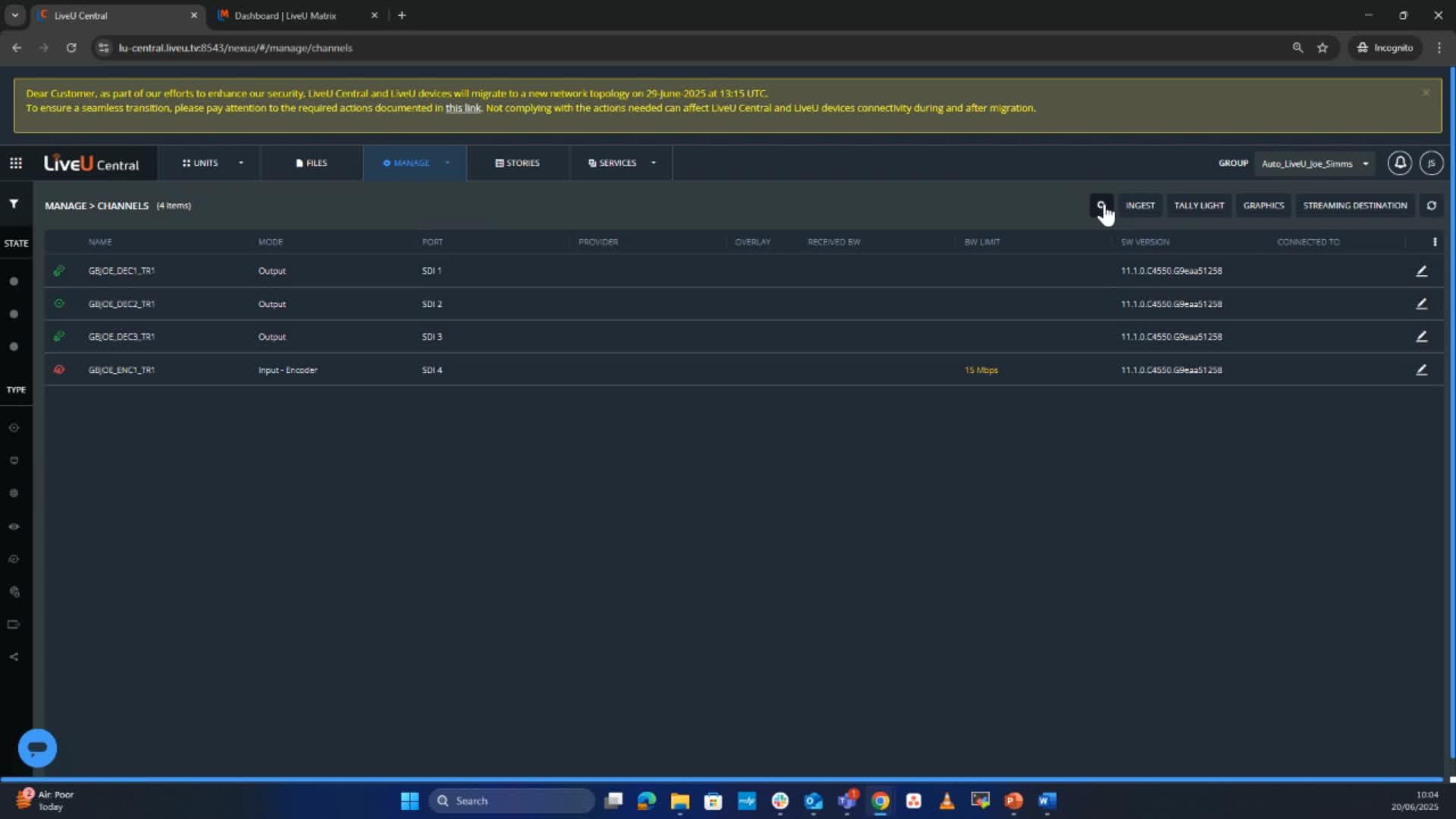Screen dimensions: 1456x819
Task: Open a new browser tab
Action: (x=402, y=15)
